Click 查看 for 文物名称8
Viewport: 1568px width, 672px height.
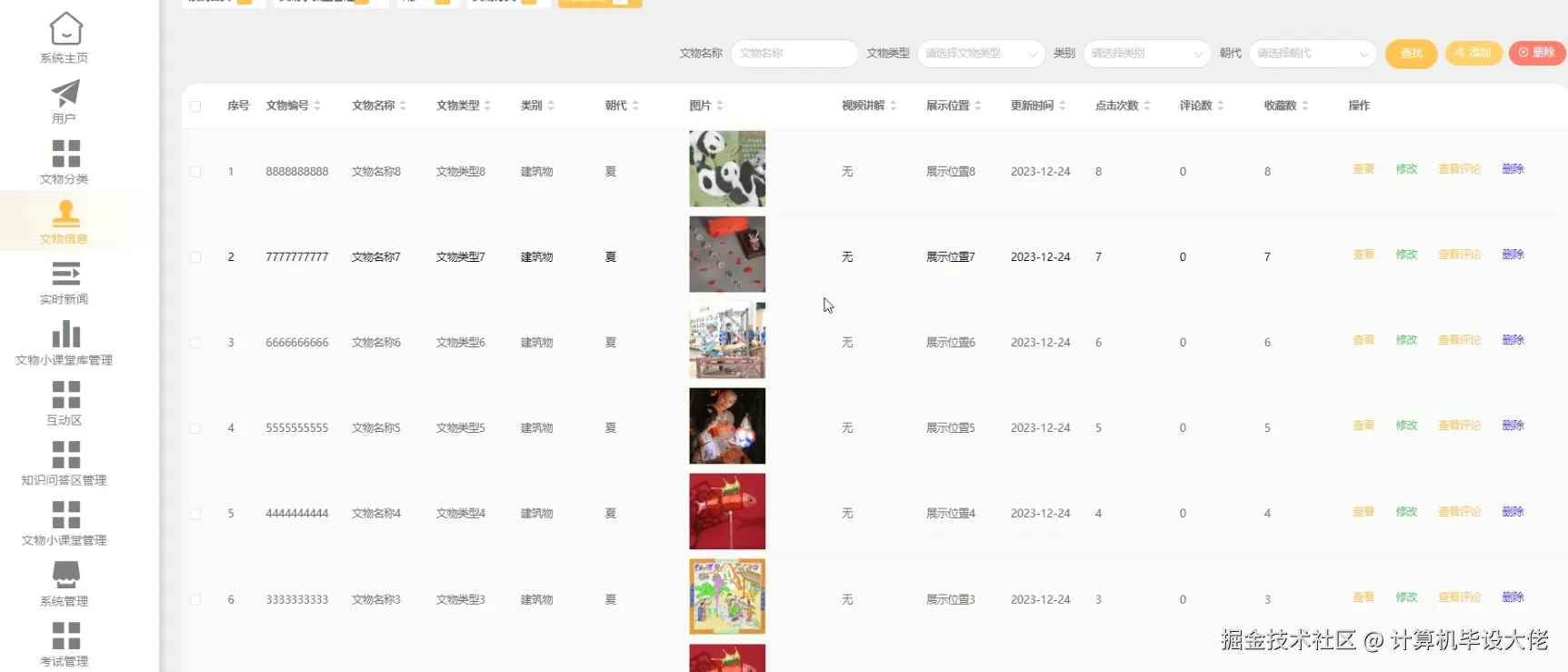point(1363,169)
